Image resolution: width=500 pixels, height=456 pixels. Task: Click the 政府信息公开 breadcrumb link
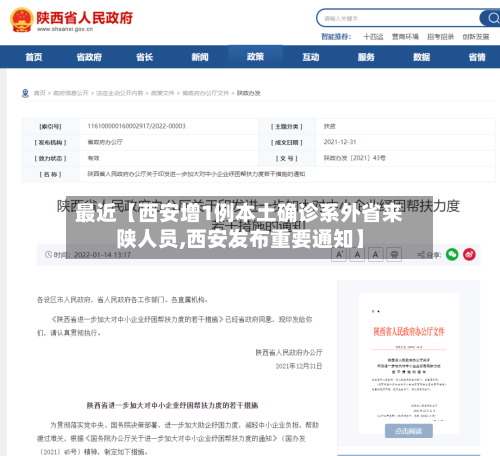pyautogui.click(x=71, y=93)
